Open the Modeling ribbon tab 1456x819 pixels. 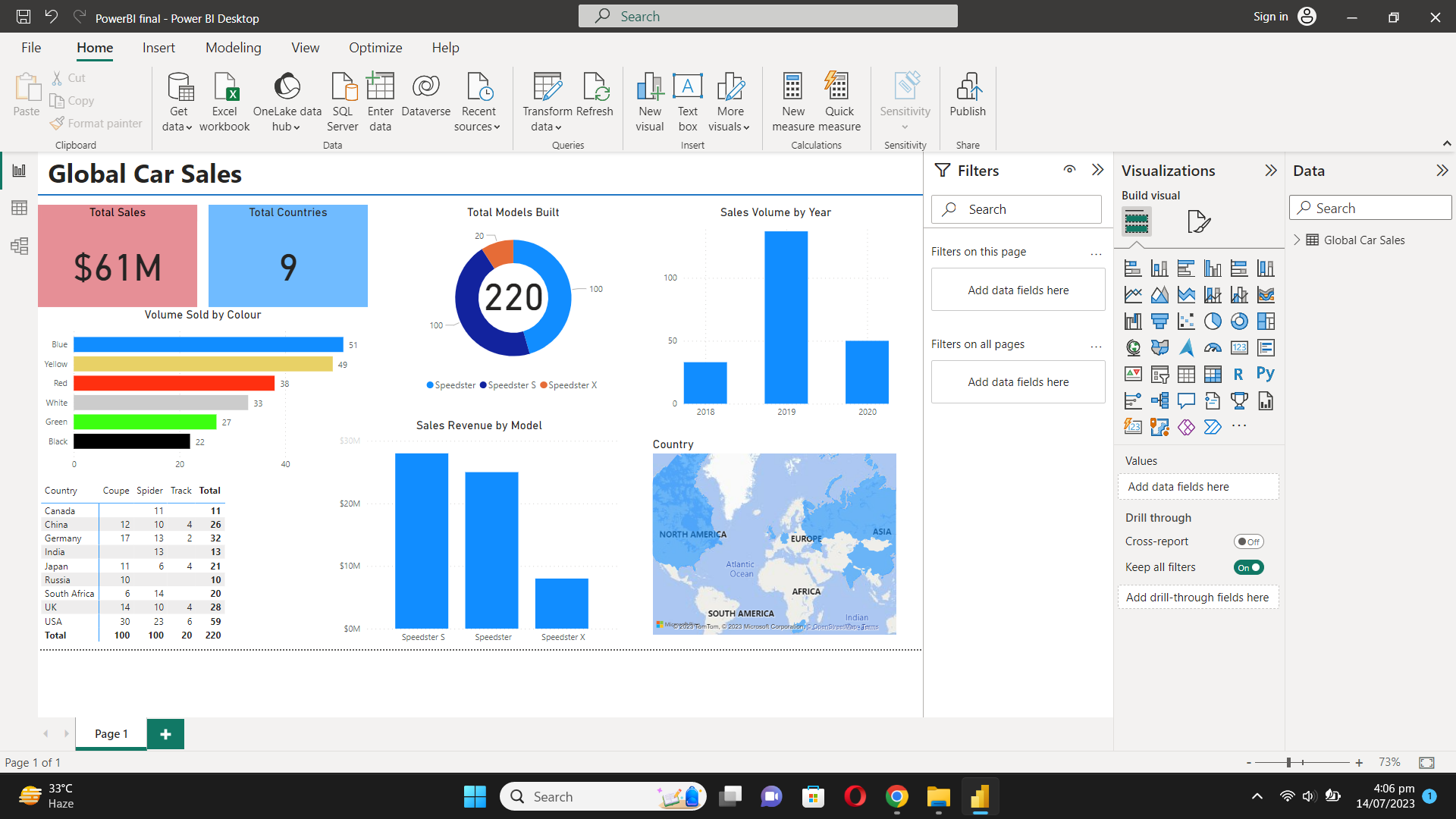coord(234,48)
